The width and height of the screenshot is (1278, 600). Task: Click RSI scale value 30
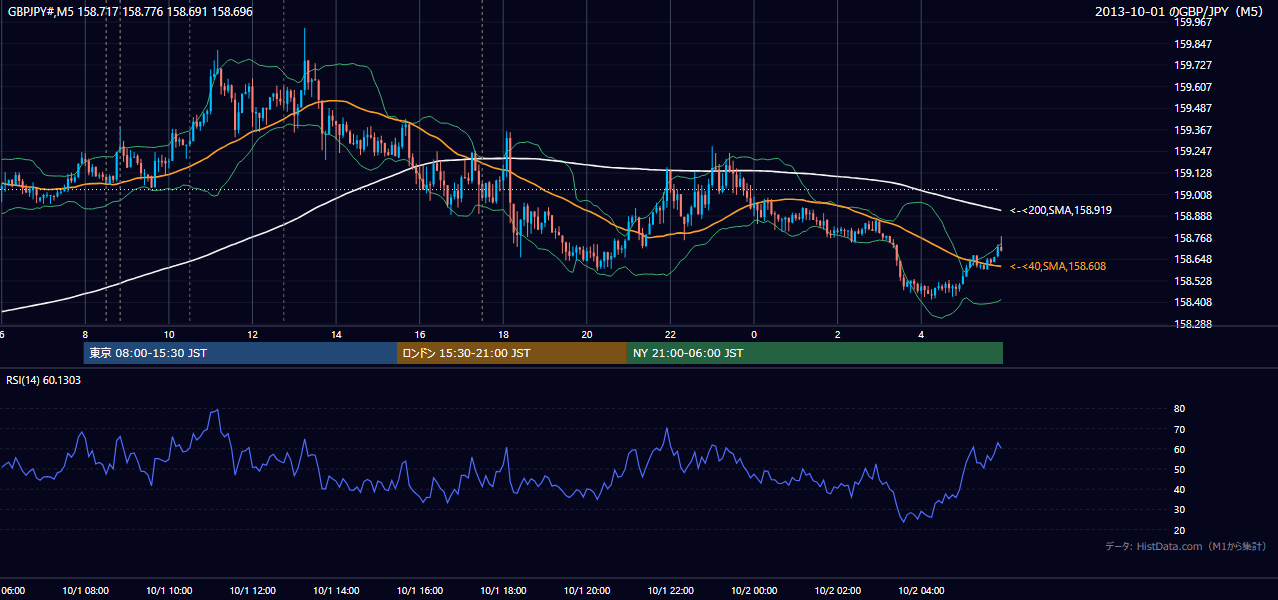pyautogui.click(x=1179, y=510)
